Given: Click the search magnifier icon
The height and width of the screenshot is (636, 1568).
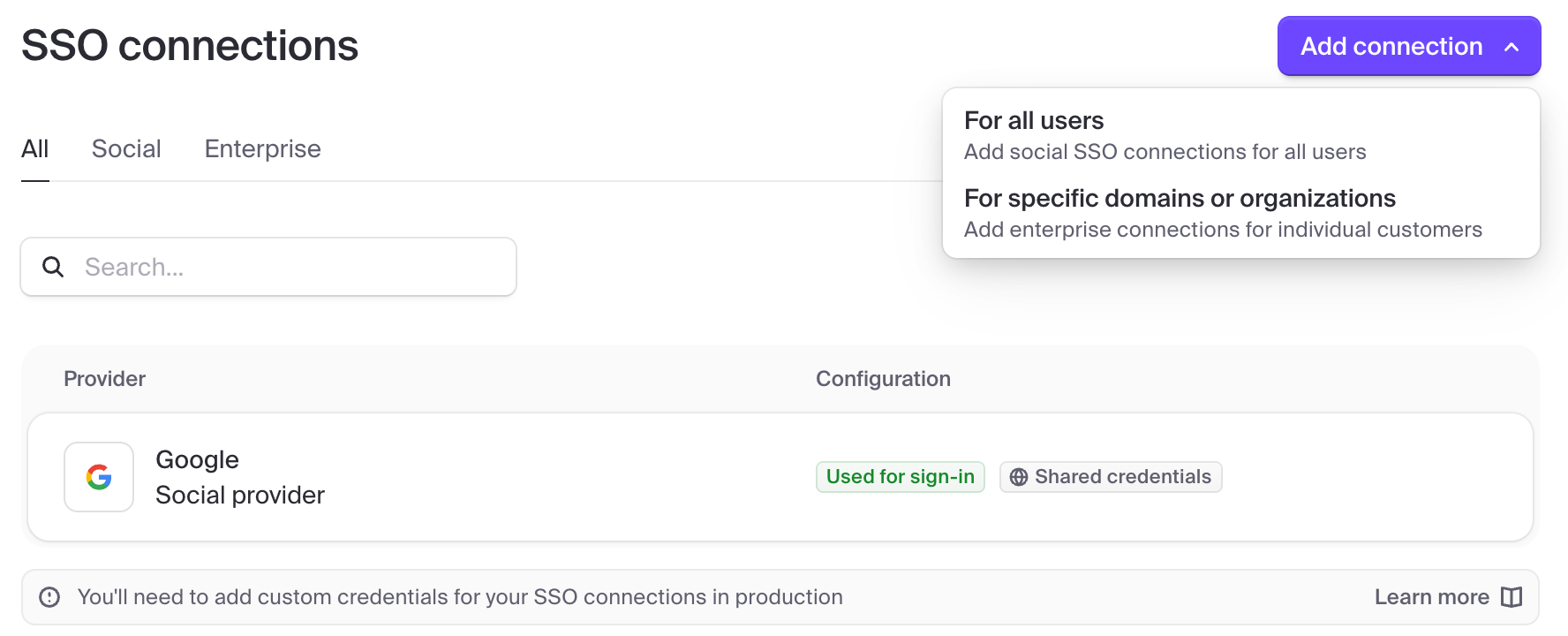Looking at the screenshot, I should click(53, 267).
